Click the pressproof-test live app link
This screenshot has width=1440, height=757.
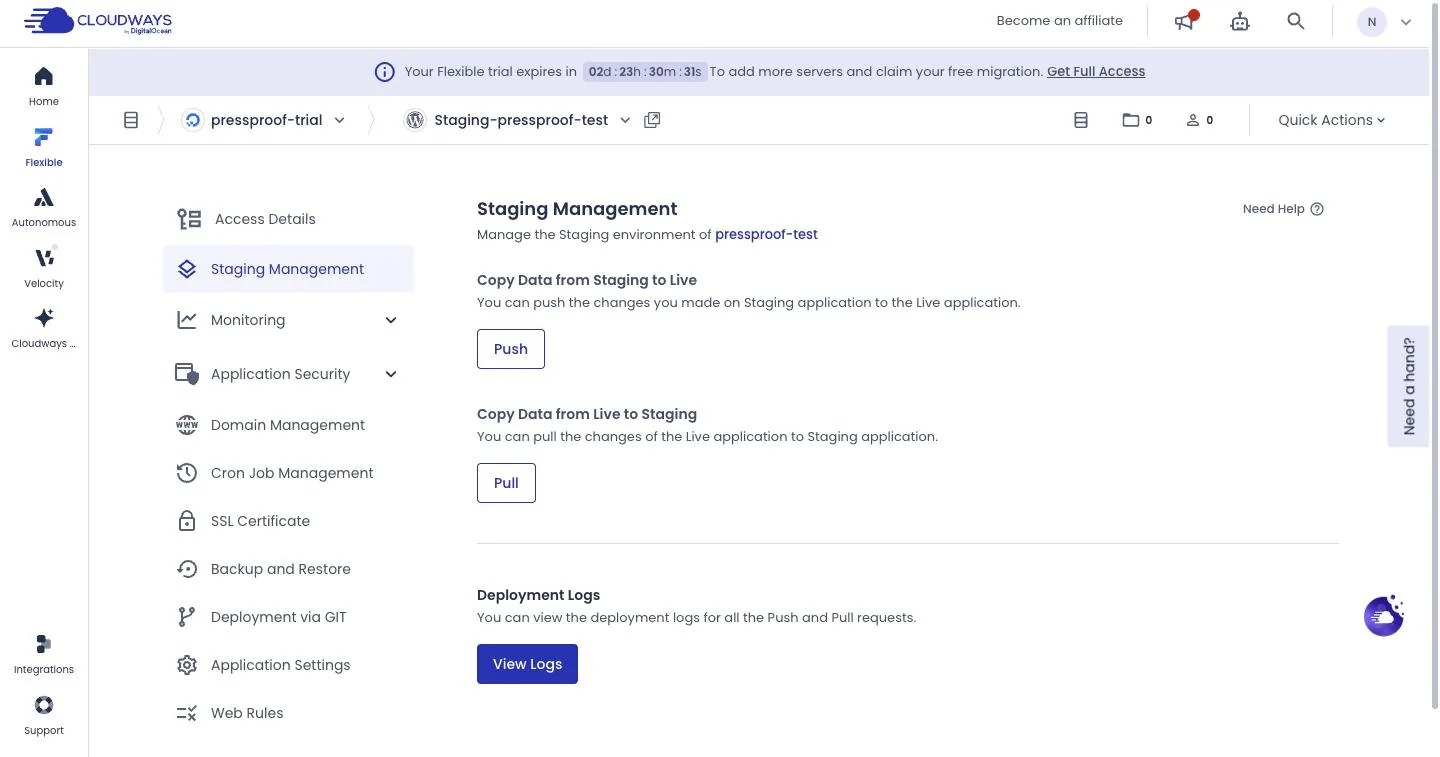point(766,234)
